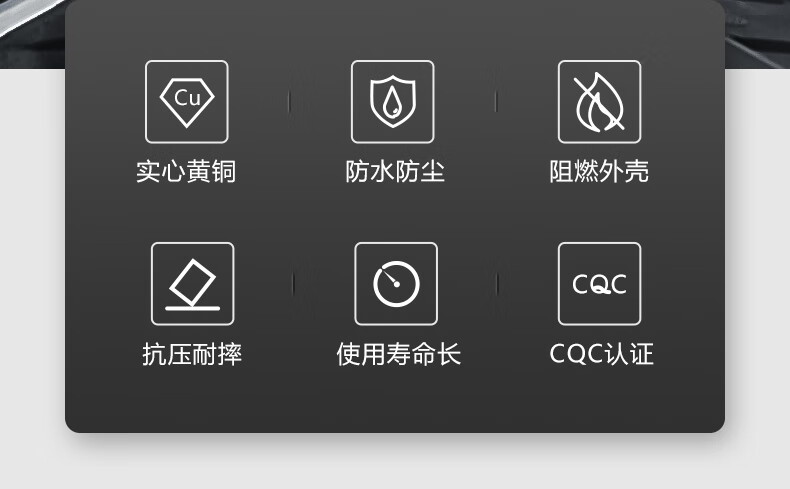Select the 防水防尘 text

pyautogui.click(x=395, y=171)
